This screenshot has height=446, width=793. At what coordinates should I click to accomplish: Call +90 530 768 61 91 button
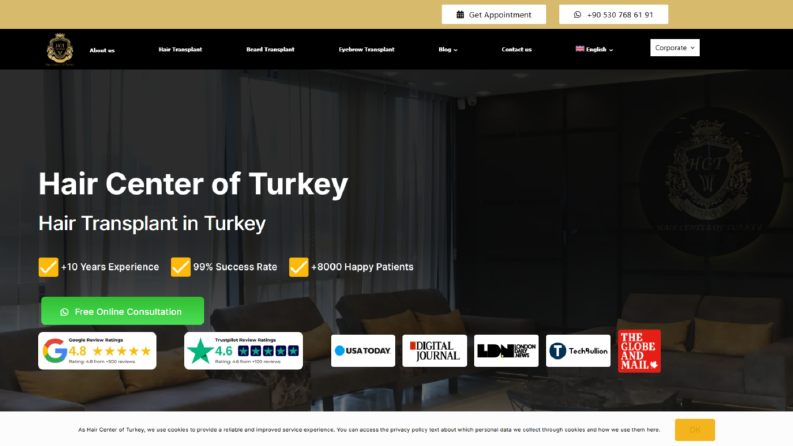tap(613, 15)
